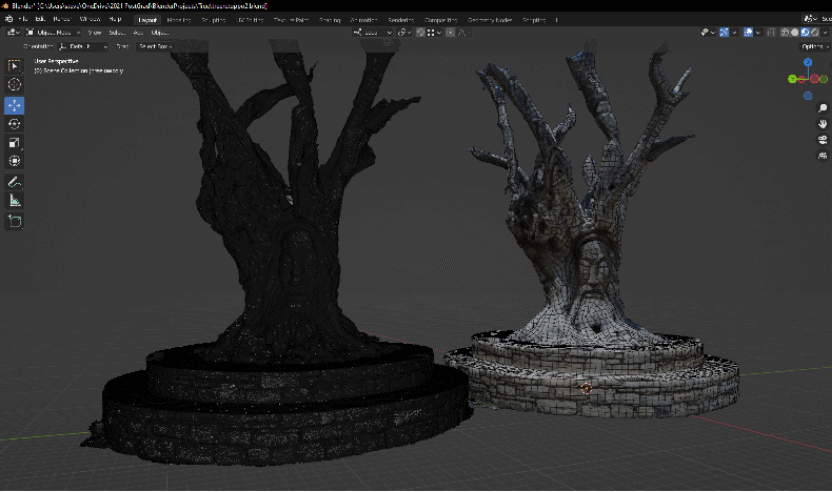Open the Window menu

point(90,19)
